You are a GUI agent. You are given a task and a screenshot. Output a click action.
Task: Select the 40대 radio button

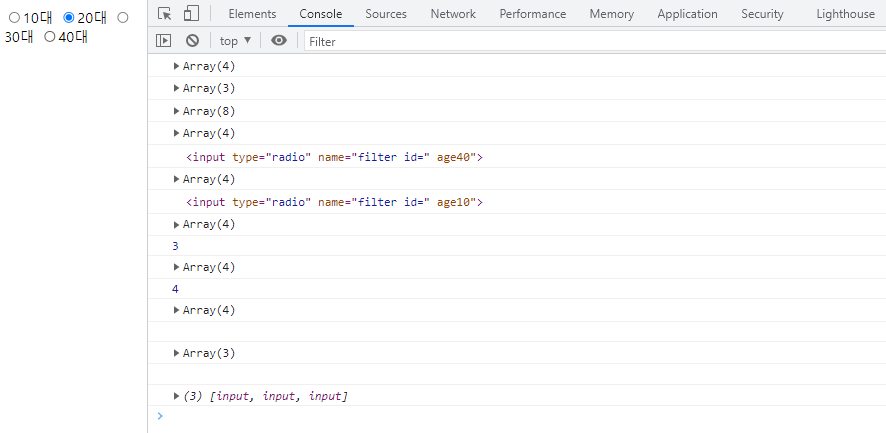[50, 37]
